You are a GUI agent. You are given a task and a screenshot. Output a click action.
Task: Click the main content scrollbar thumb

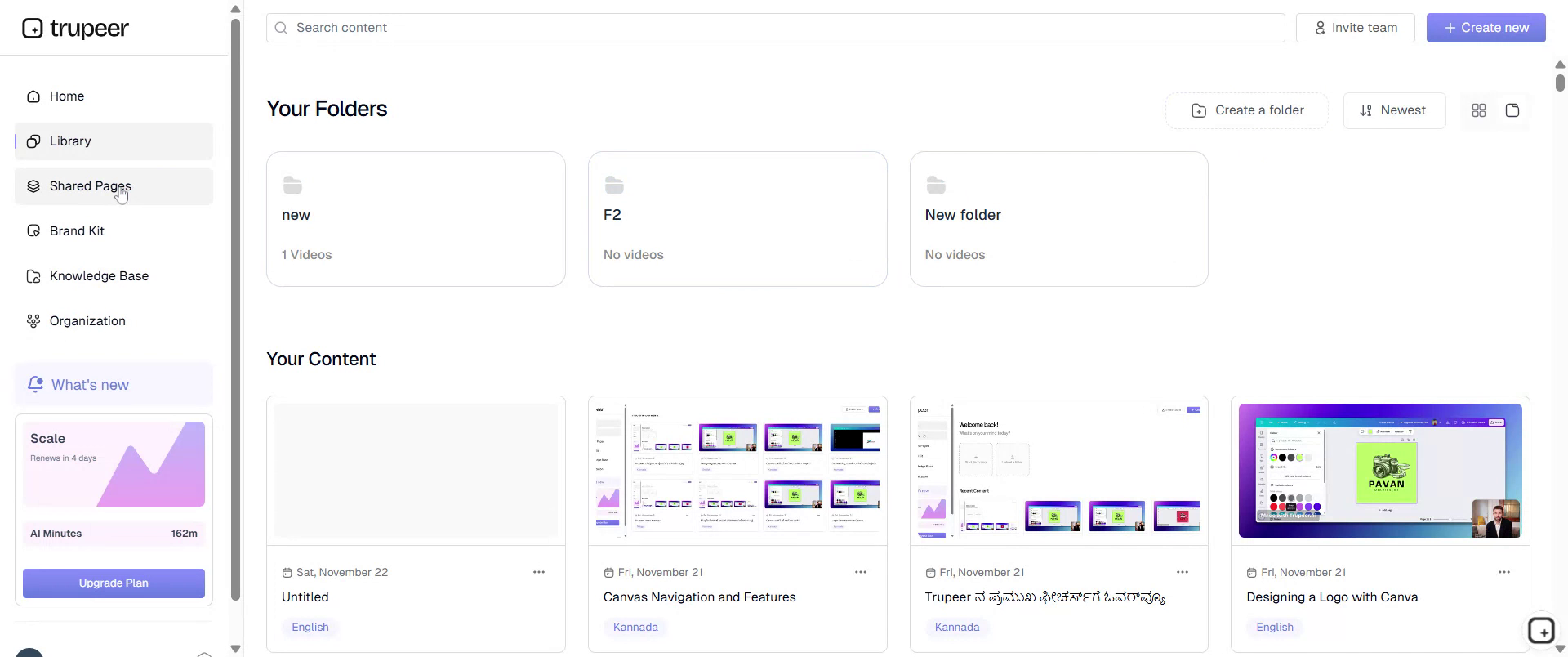pos(1560,83)
